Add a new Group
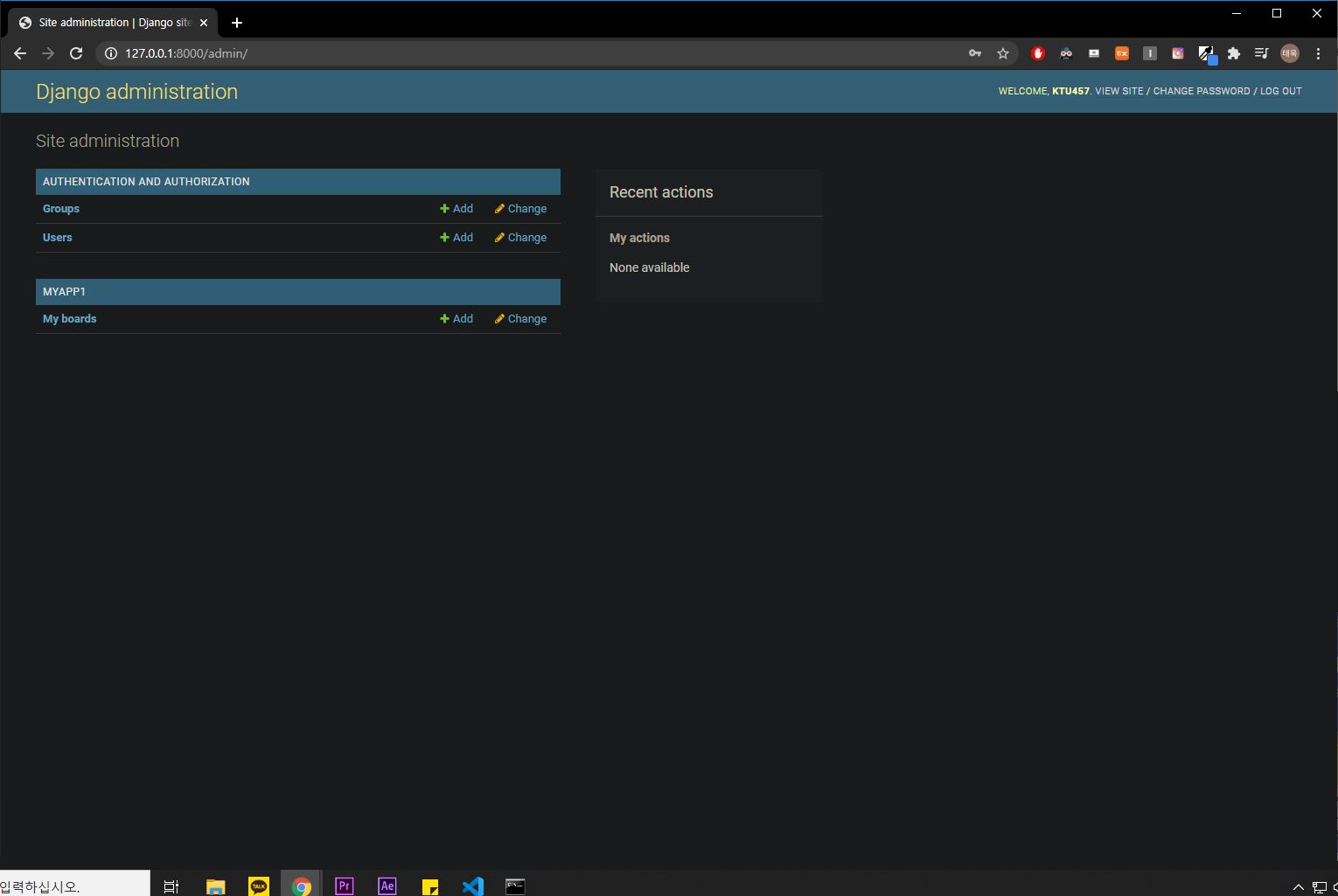The height and width of the screenshot is (896, 1338). pos(456,209)
